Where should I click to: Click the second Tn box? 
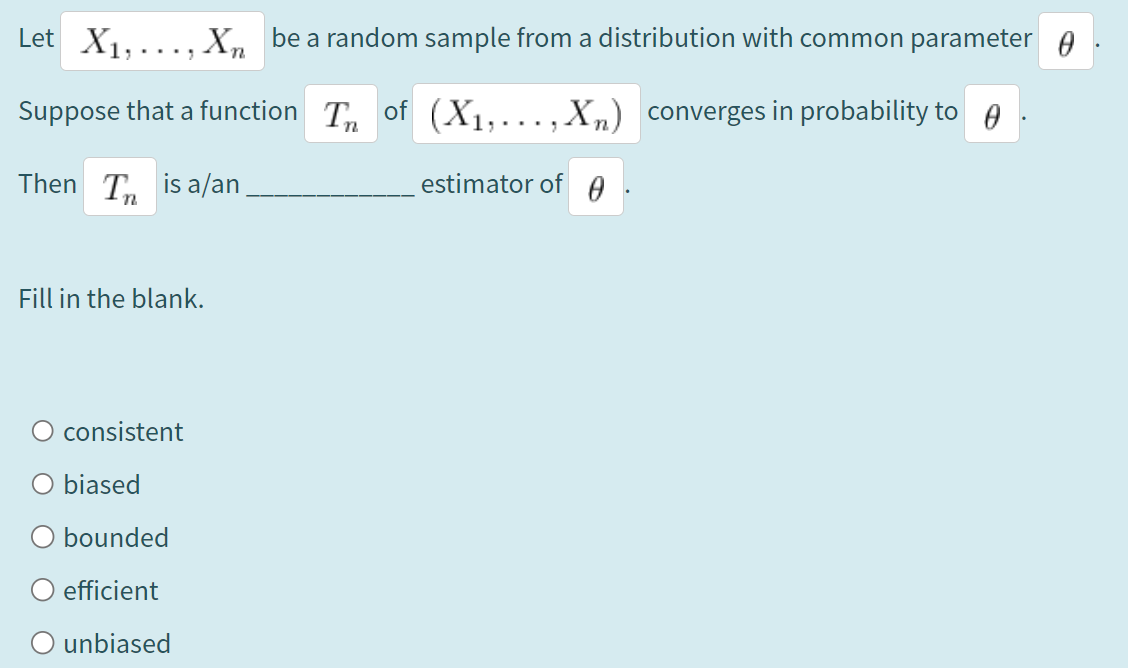coord(119,186)
